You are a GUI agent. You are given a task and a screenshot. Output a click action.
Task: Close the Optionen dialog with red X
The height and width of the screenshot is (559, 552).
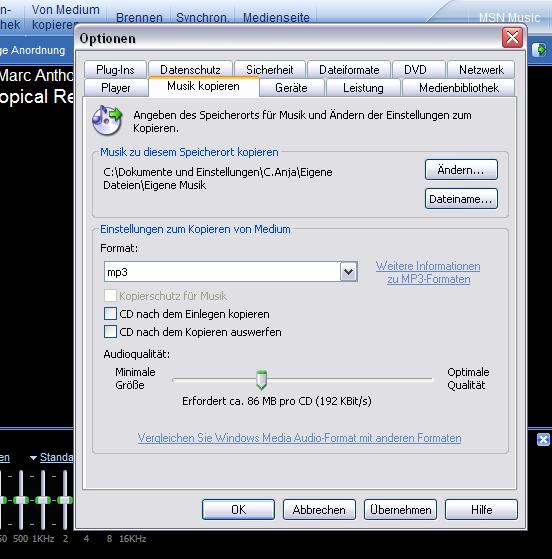pos(512,37)
